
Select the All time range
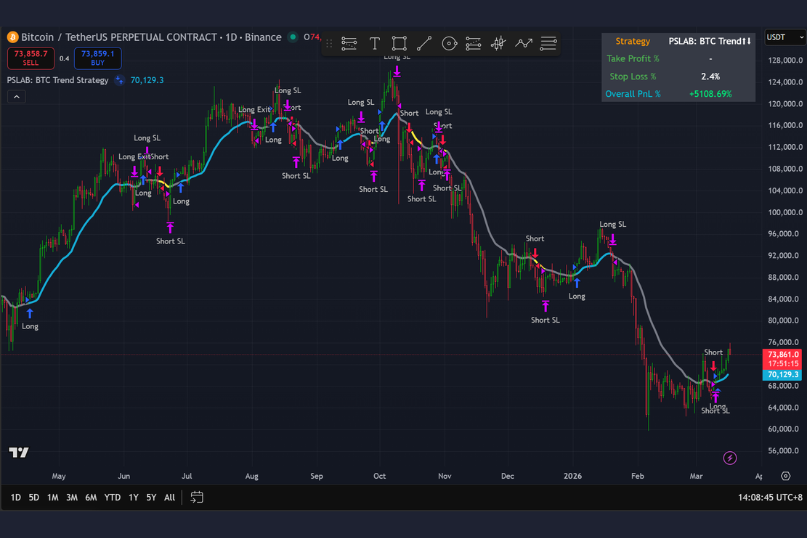(x=169, y=497)
